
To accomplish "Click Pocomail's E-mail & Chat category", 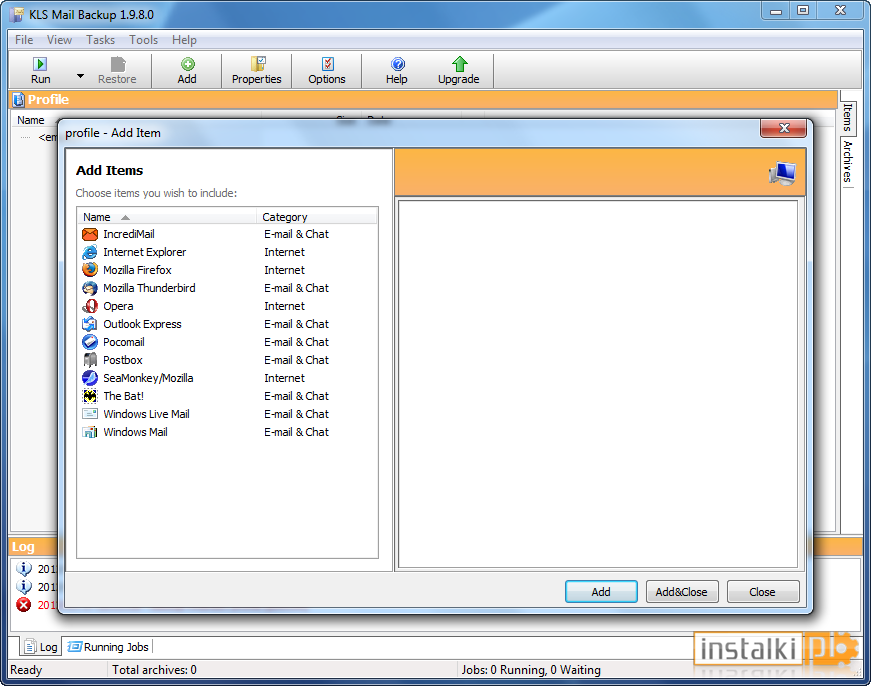I will click(x=297, y=342).
